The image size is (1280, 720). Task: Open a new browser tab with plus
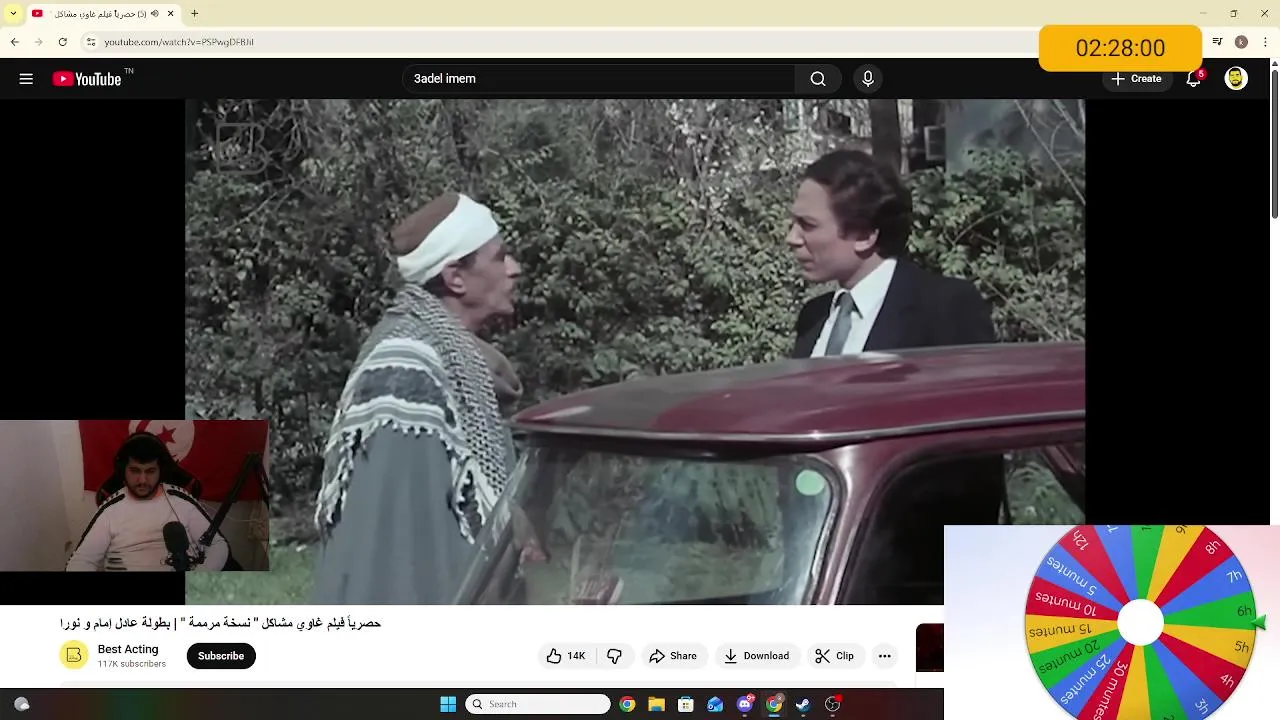coord(195,14)
